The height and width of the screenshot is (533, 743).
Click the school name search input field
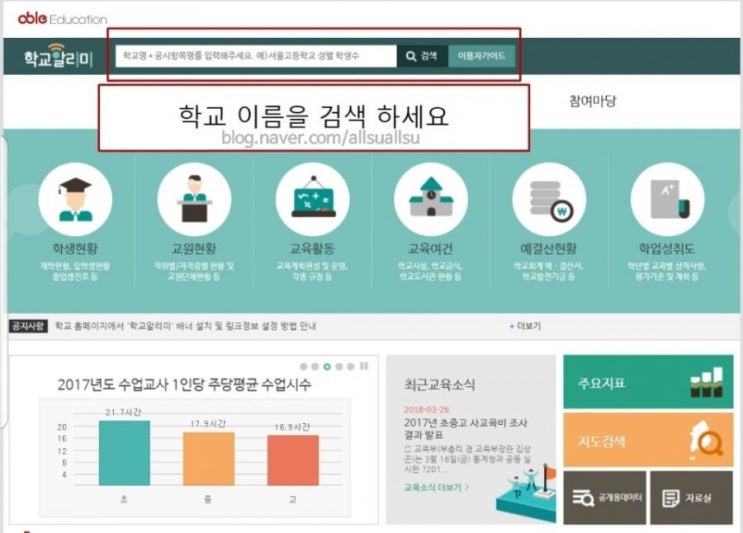point(256,56)
